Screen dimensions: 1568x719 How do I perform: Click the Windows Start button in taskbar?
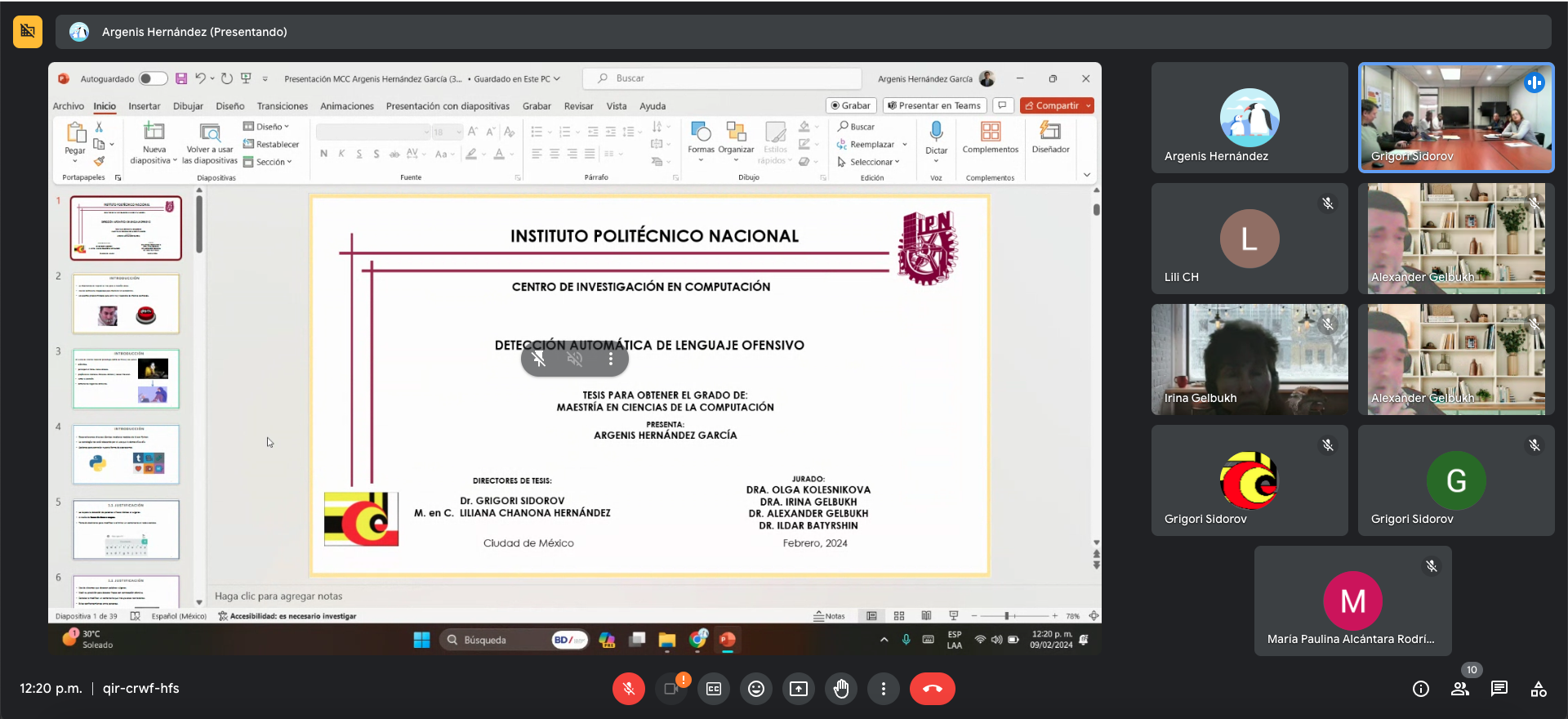point(421,640)
